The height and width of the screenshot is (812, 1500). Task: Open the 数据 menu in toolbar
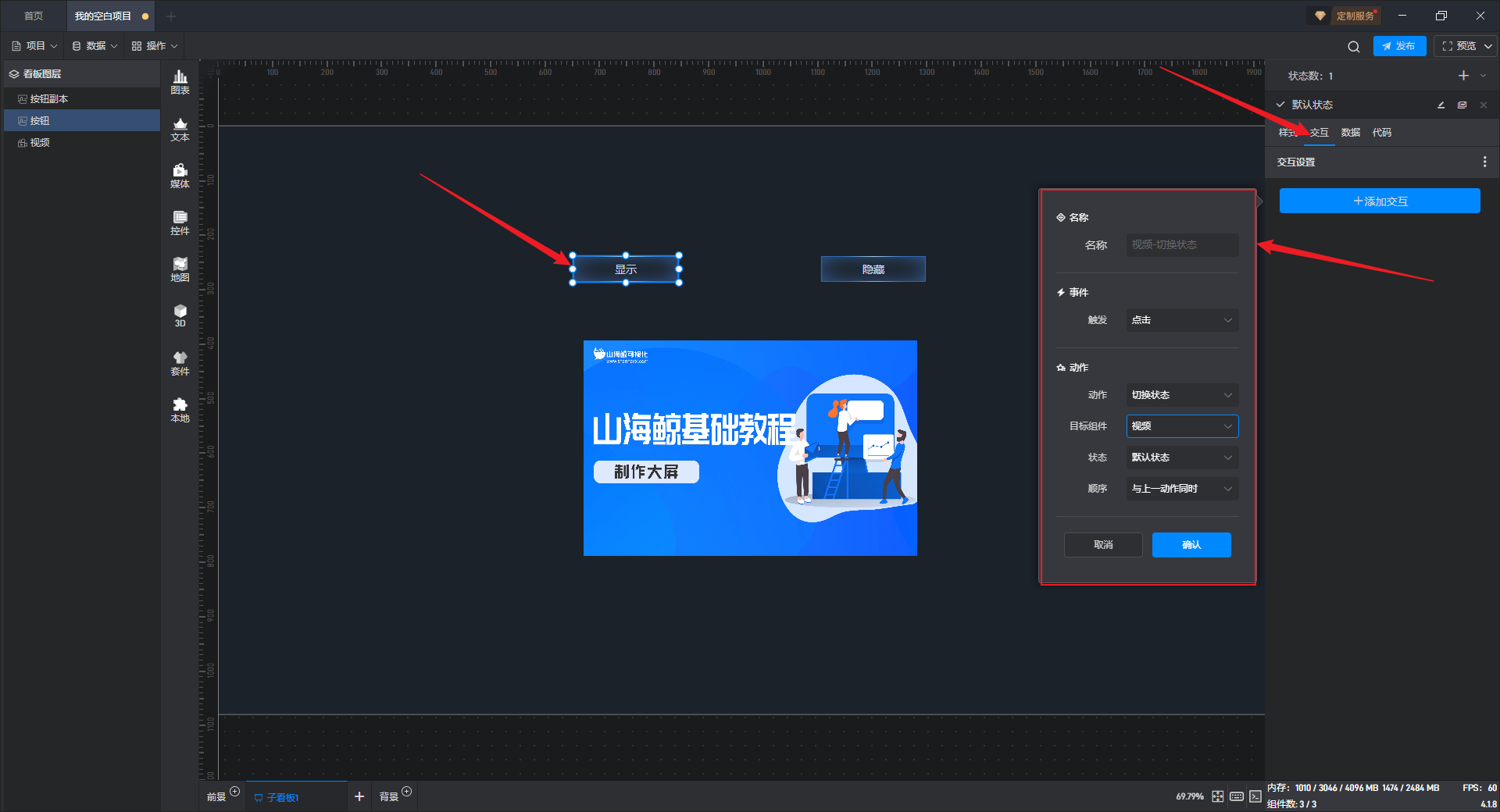(x=95, y=46)
